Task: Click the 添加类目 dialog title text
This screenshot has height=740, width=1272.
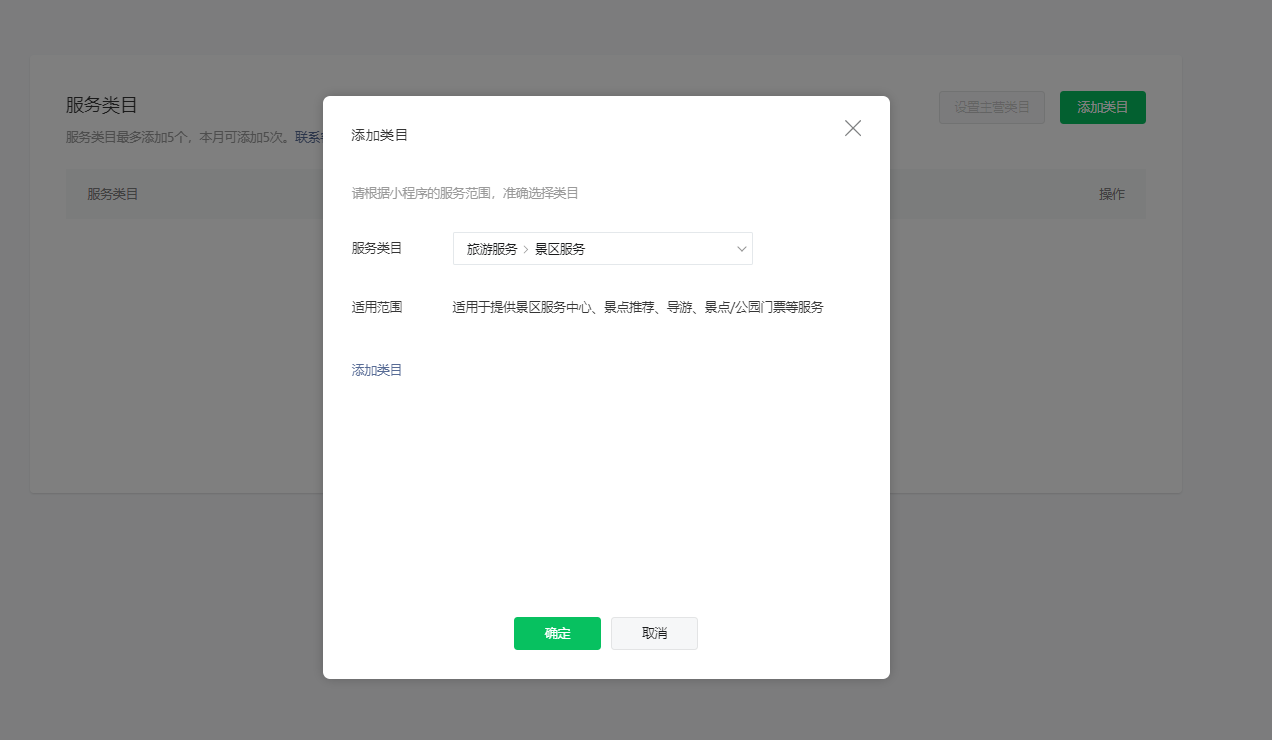Action: pos(379,135)
